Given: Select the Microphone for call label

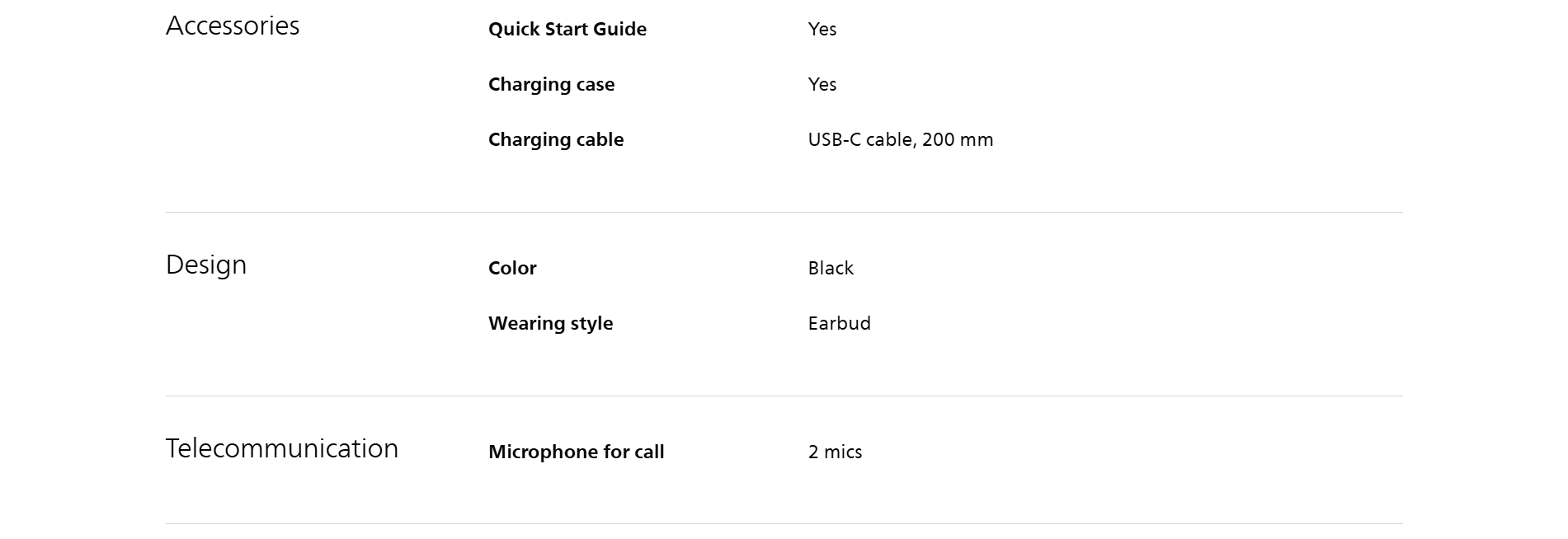Looking at the screenshot, I should coord(576,452).
